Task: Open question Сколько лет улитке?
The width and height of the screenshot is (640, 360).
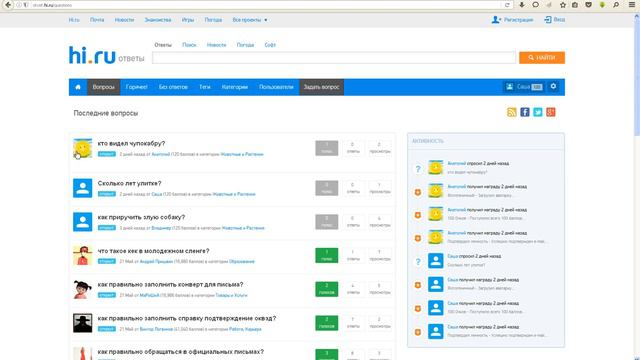Action: (x=129, y=184)
